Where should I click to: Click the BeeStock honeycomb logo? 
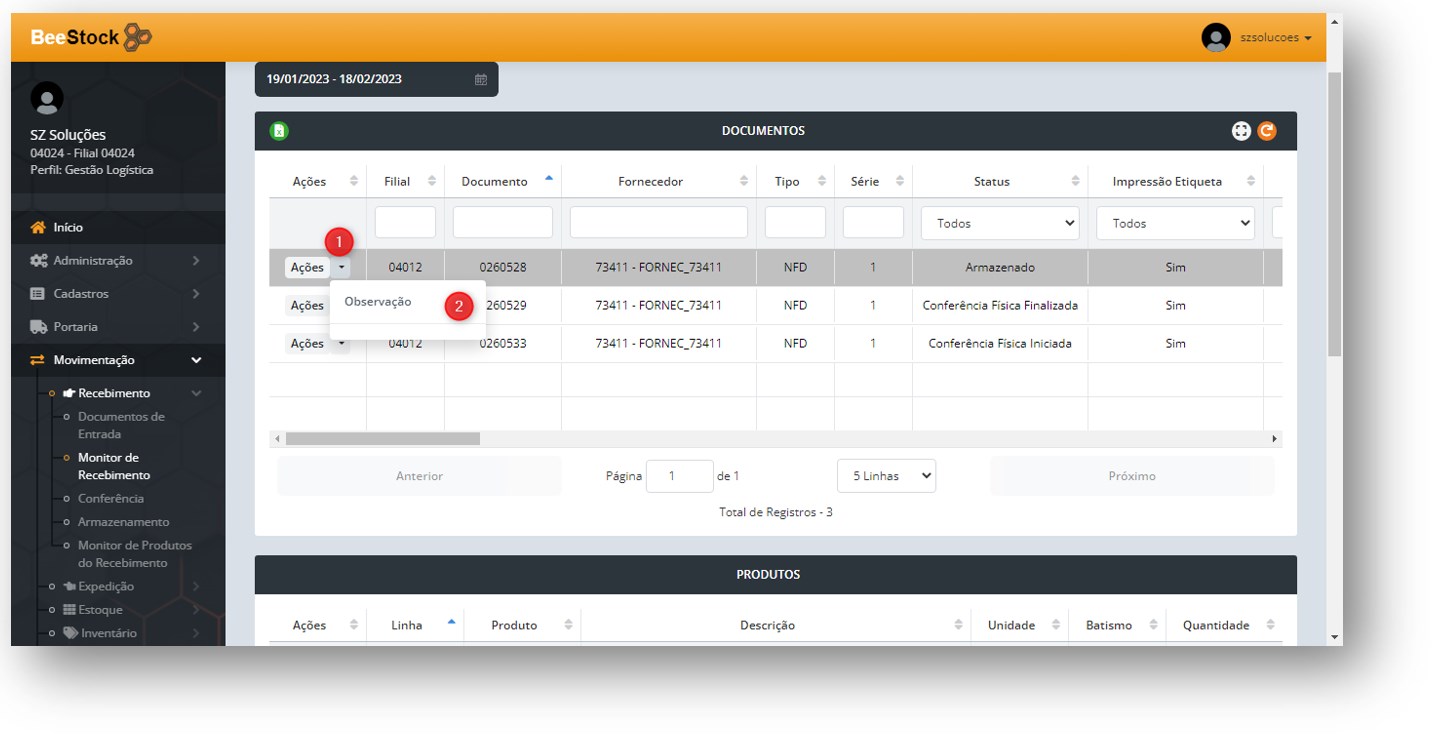click(x=137, y=38)
